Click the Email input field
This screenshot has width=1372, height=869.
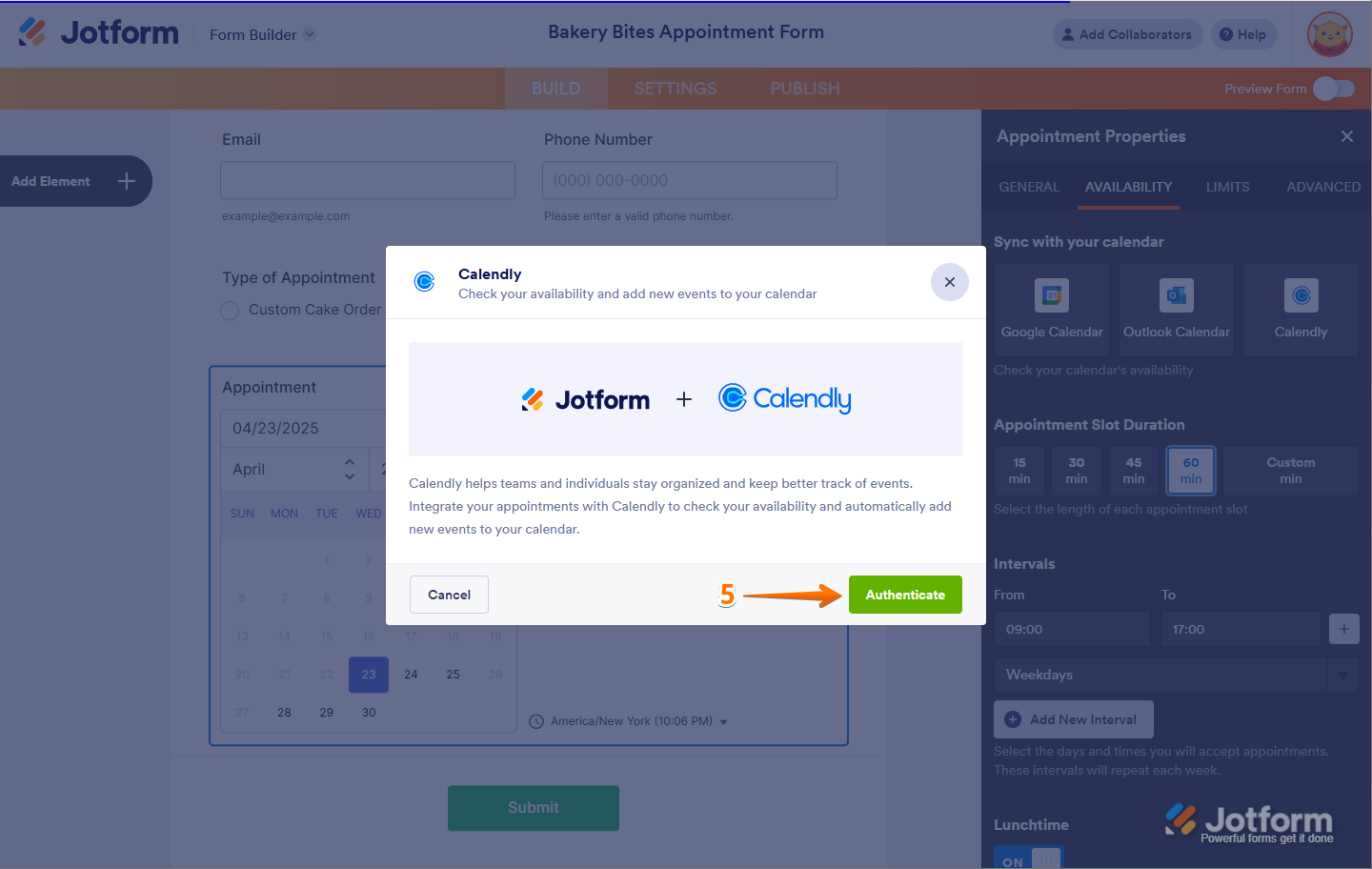click(x=368, y=180)
